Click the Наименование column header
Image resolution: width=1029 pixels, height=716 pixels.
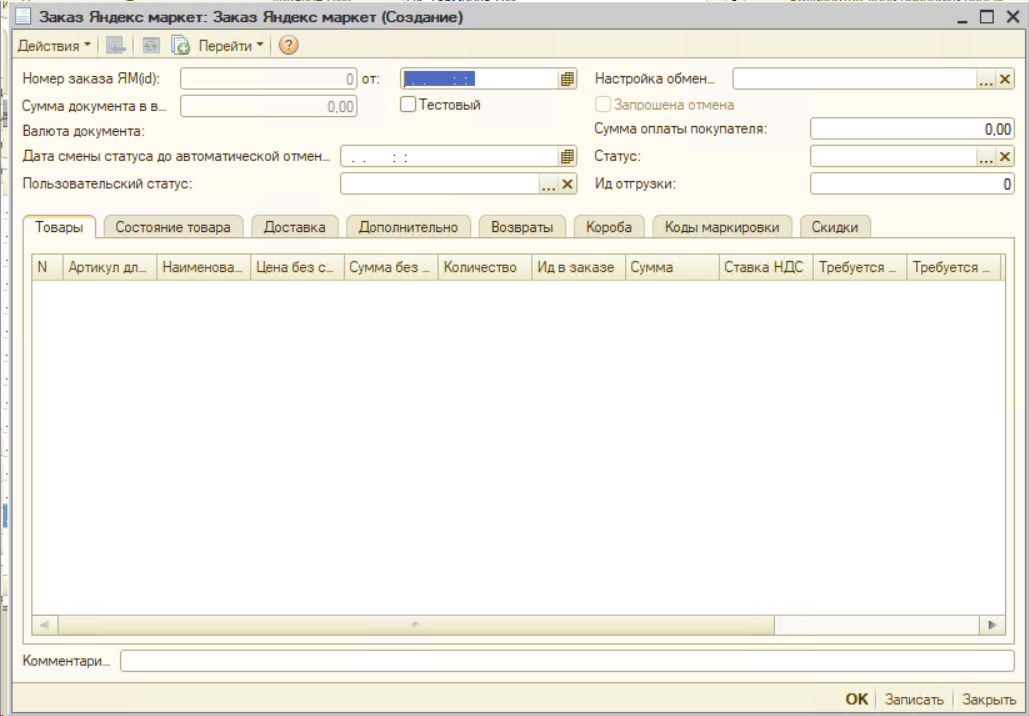[x=203, y=267]
